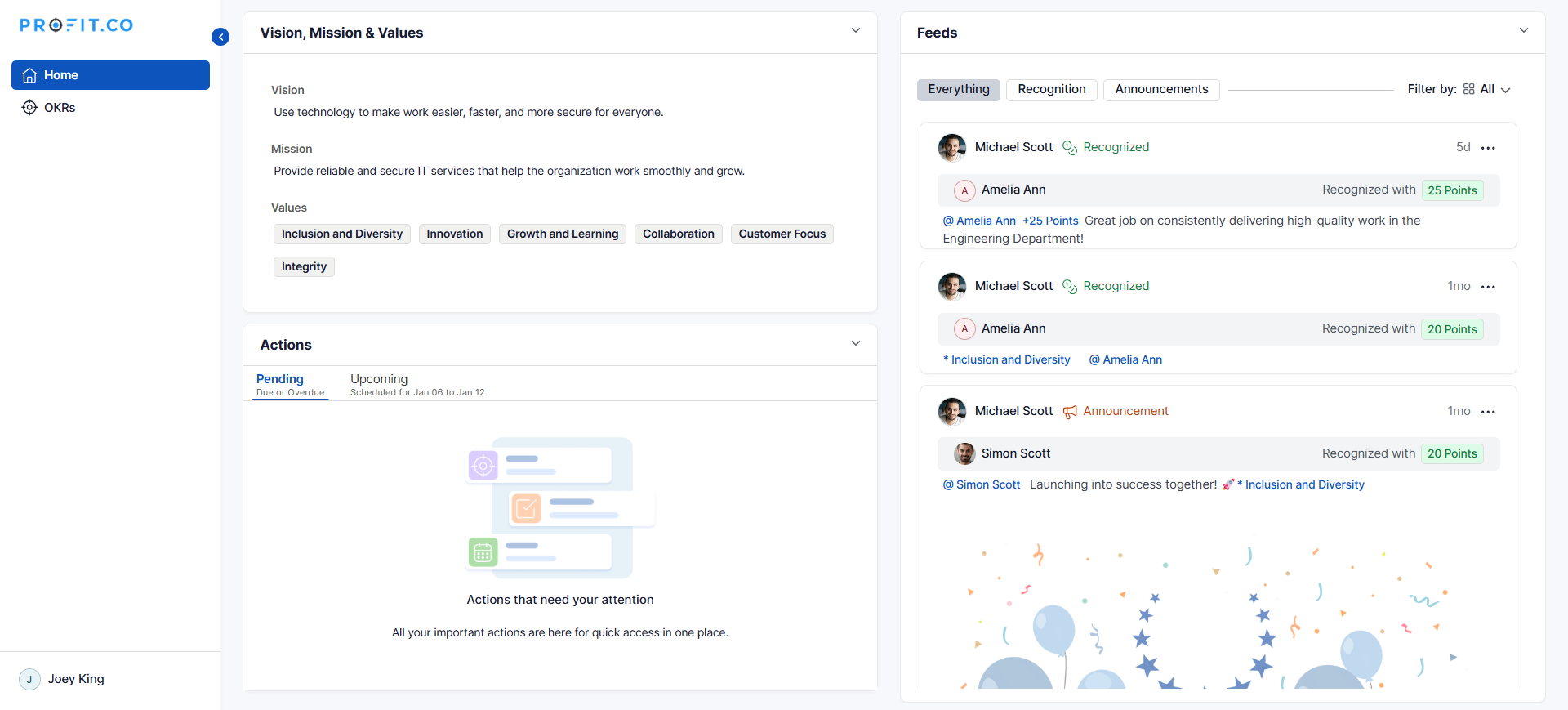The width and height of the screenshot is (1568, 710).
Task: Open the more options menu on the 5d post
Action: click(x=1488, y=148)
